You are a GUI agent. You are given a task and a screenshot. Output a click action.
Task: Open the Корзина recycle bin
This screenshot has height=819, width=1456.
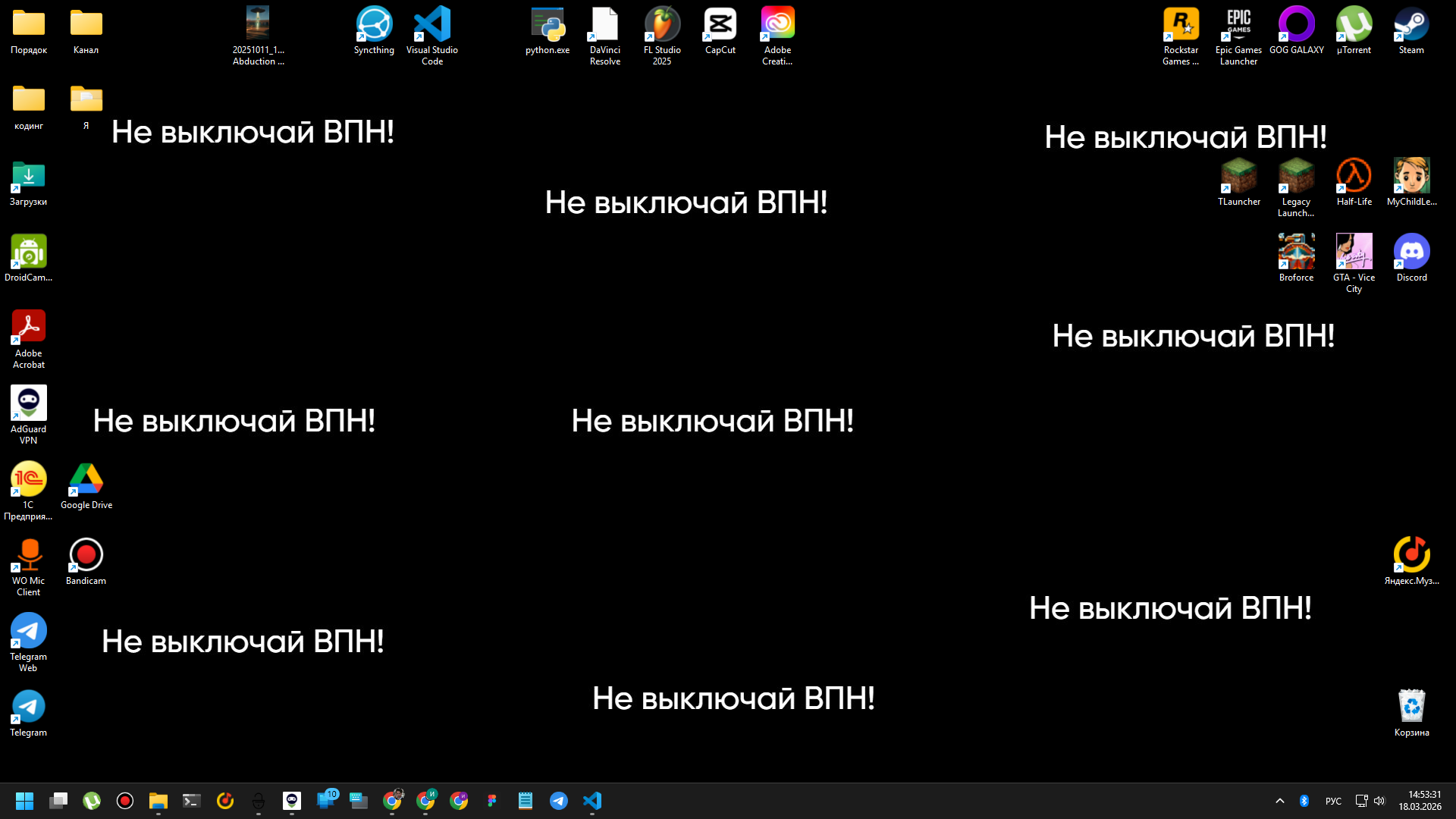pos(1411,707)
